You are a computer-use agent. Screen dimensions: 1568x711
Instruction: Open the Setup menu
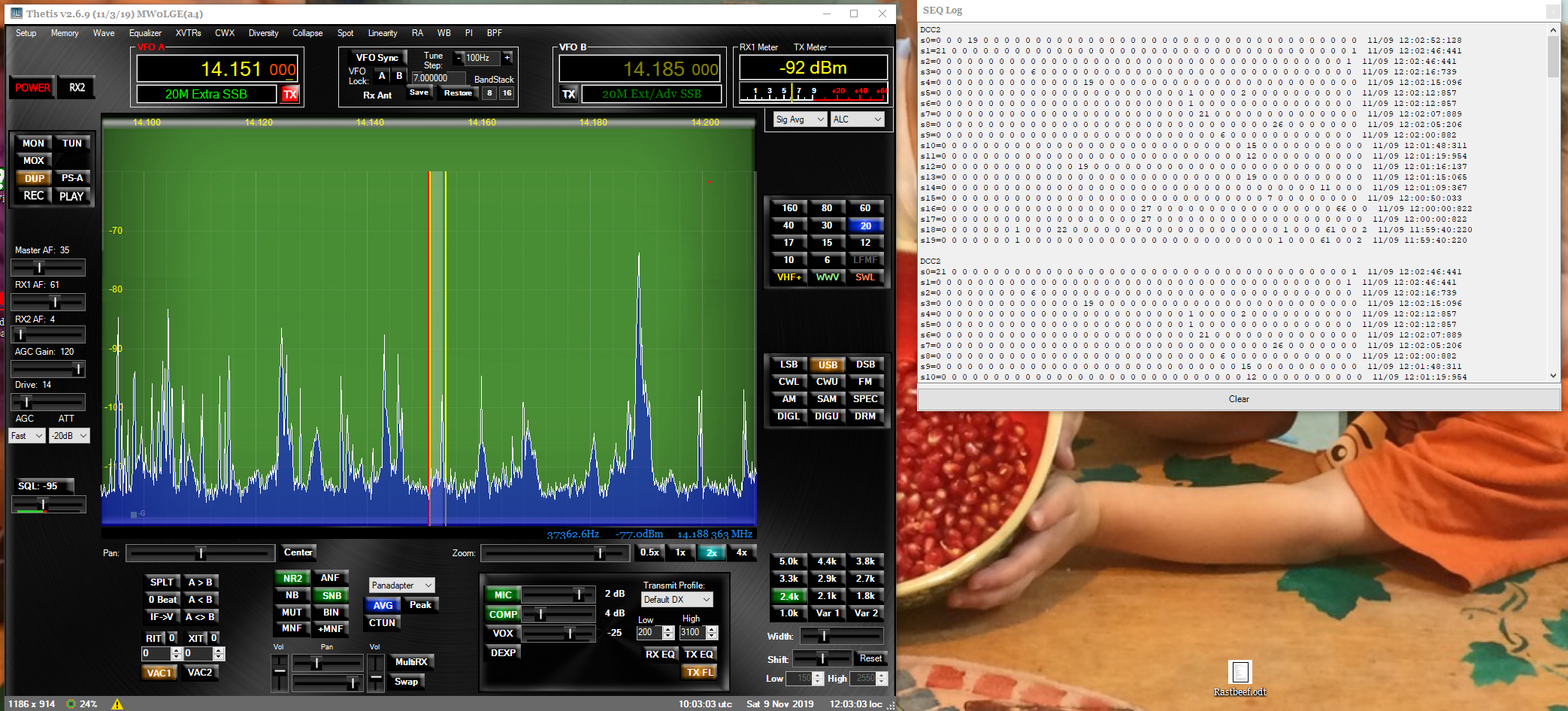(x=26, y=33)
